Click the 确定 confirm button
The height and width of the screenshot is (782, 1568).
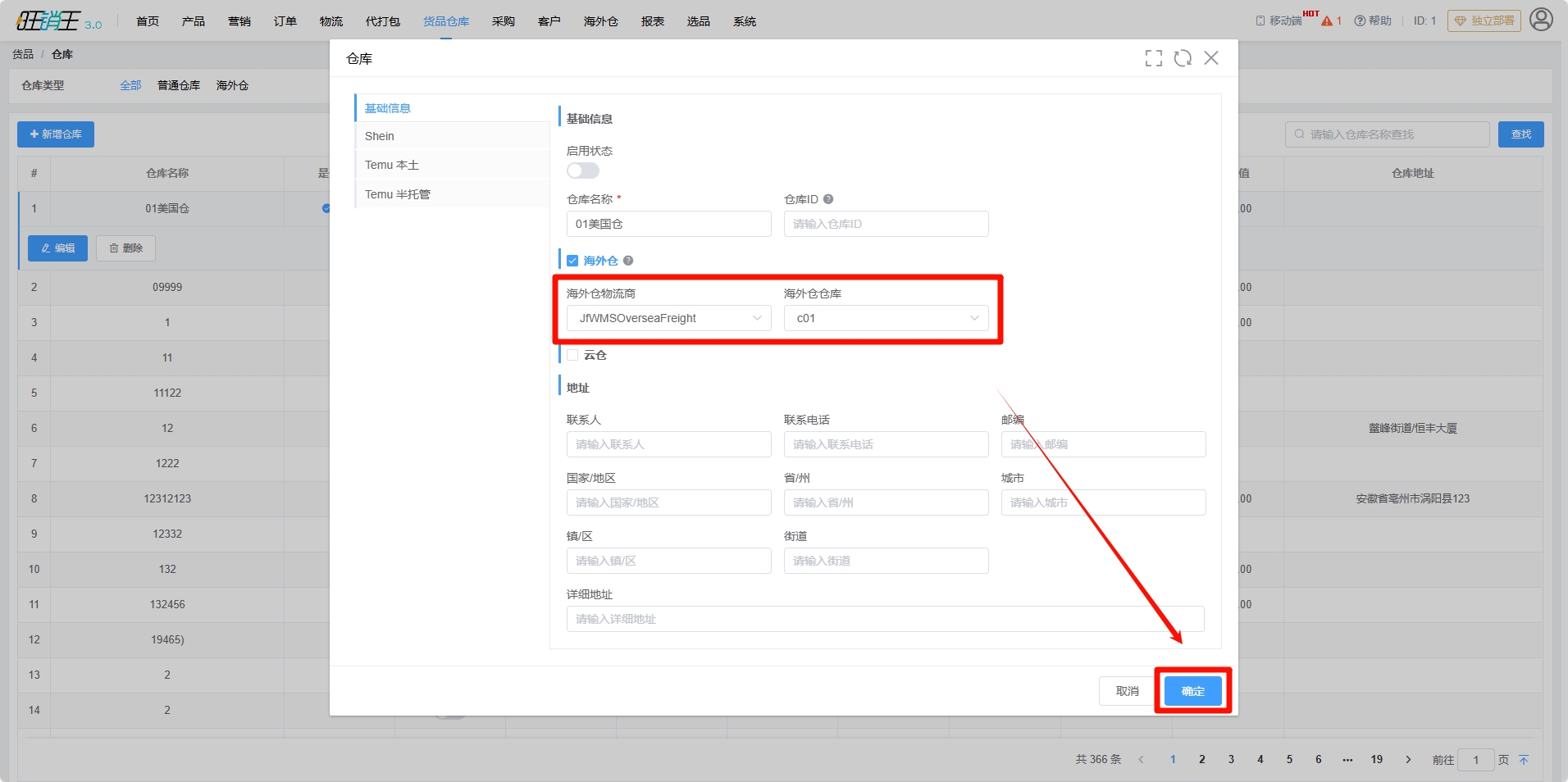click(1192, 691)
